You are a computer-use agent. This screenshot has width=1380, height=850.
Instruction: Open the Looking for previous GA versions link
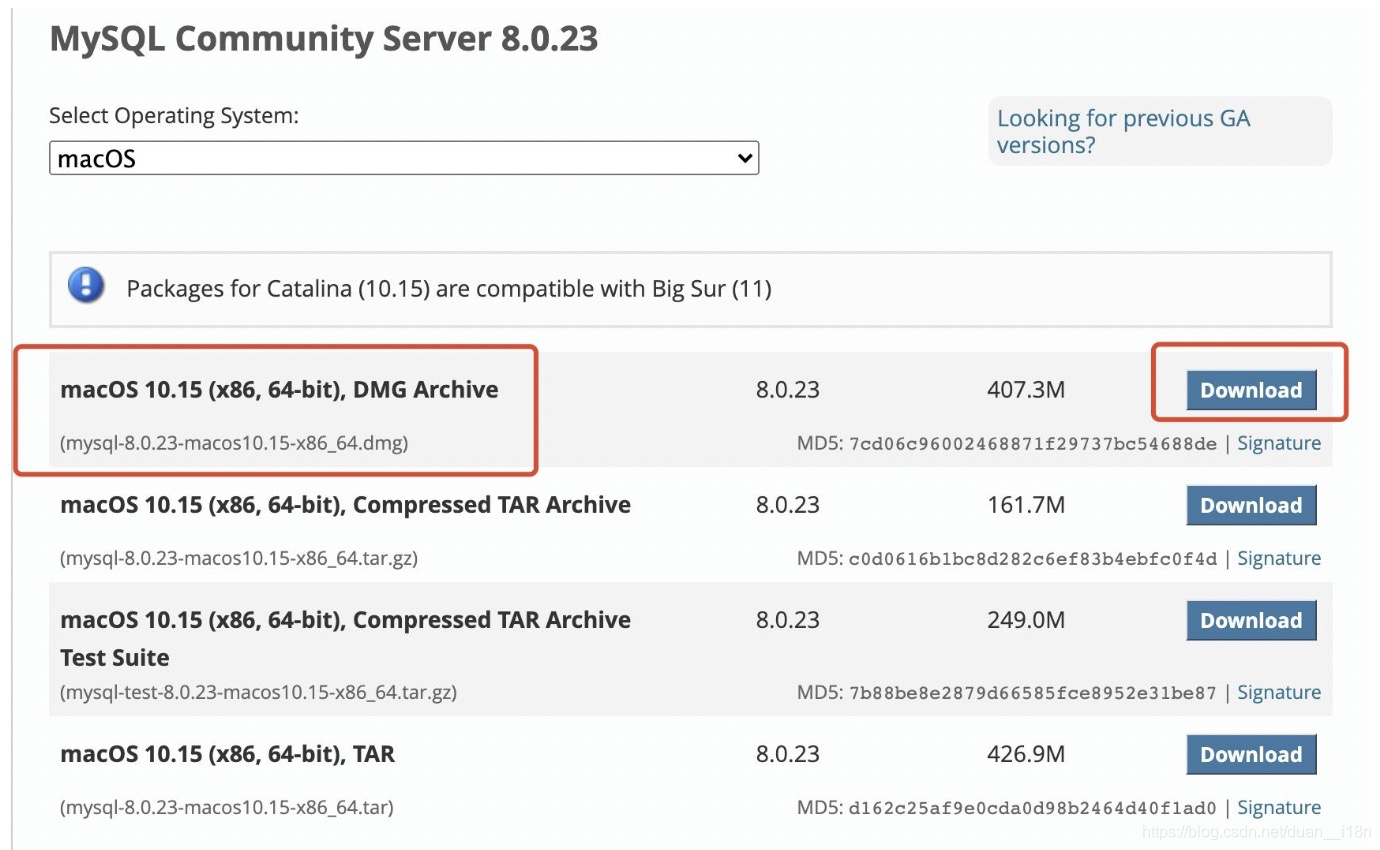(1122, 131)
